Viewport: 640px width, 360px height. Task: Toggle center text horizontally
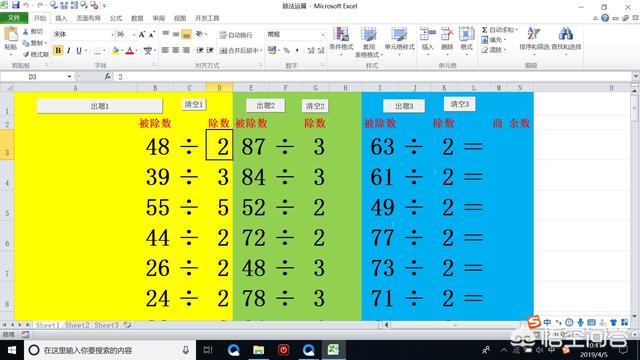176,50
